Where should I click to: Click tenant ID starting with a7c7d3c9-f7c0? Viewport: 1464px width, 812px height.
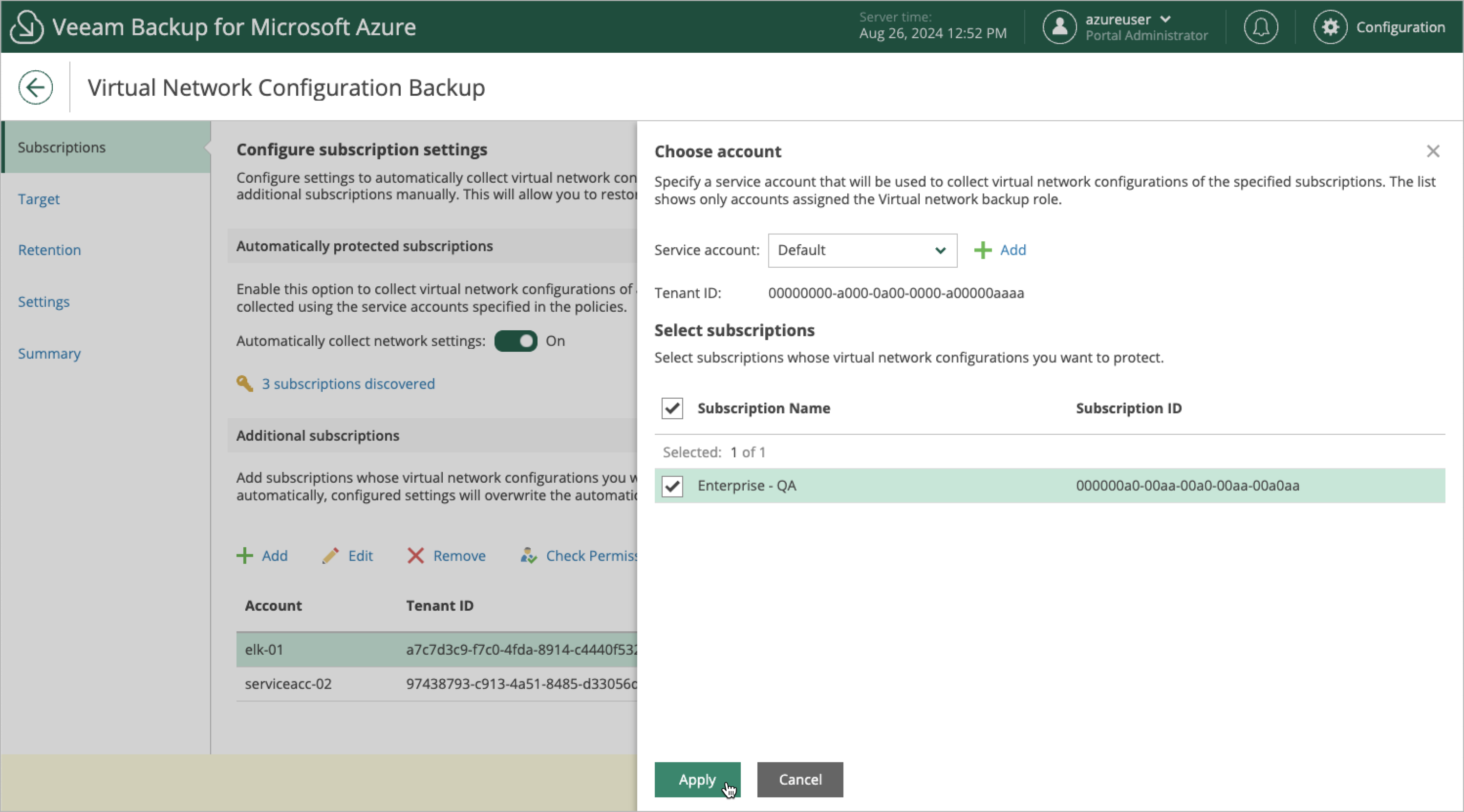pos(522,649)
